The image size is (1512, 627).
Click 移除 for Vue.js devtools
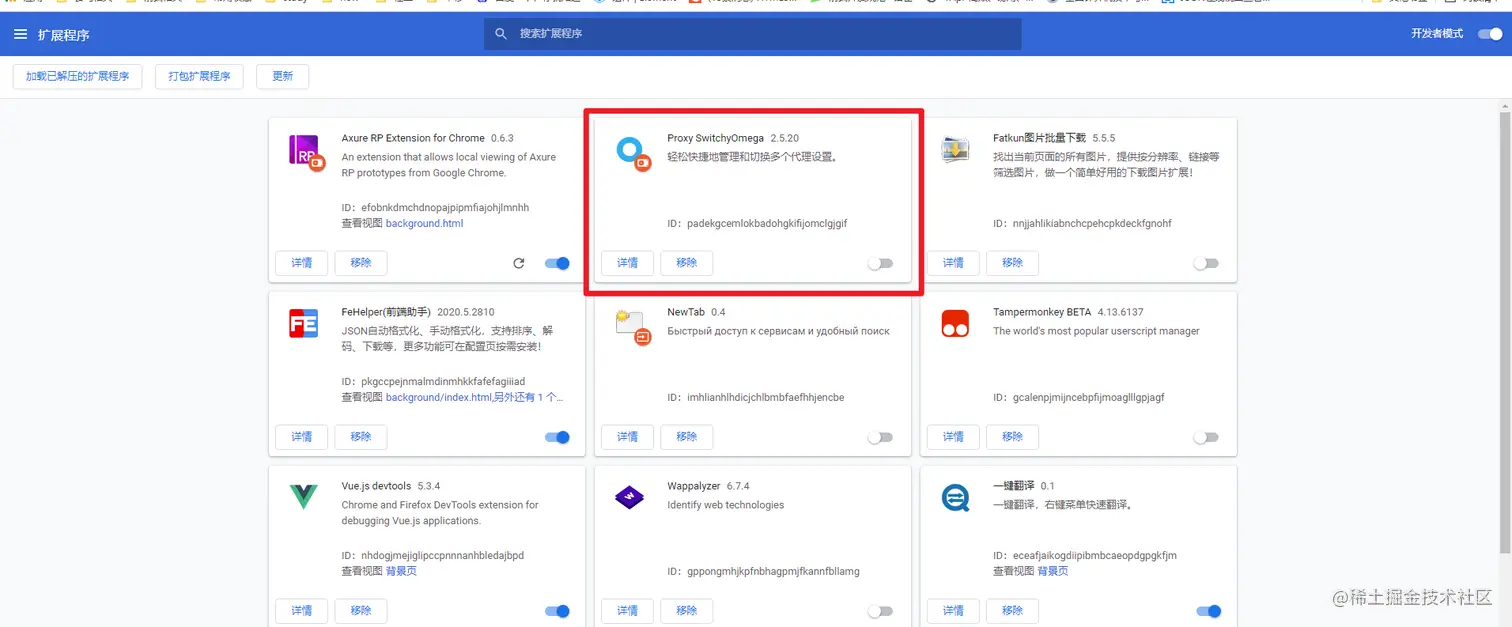point(361,611)
